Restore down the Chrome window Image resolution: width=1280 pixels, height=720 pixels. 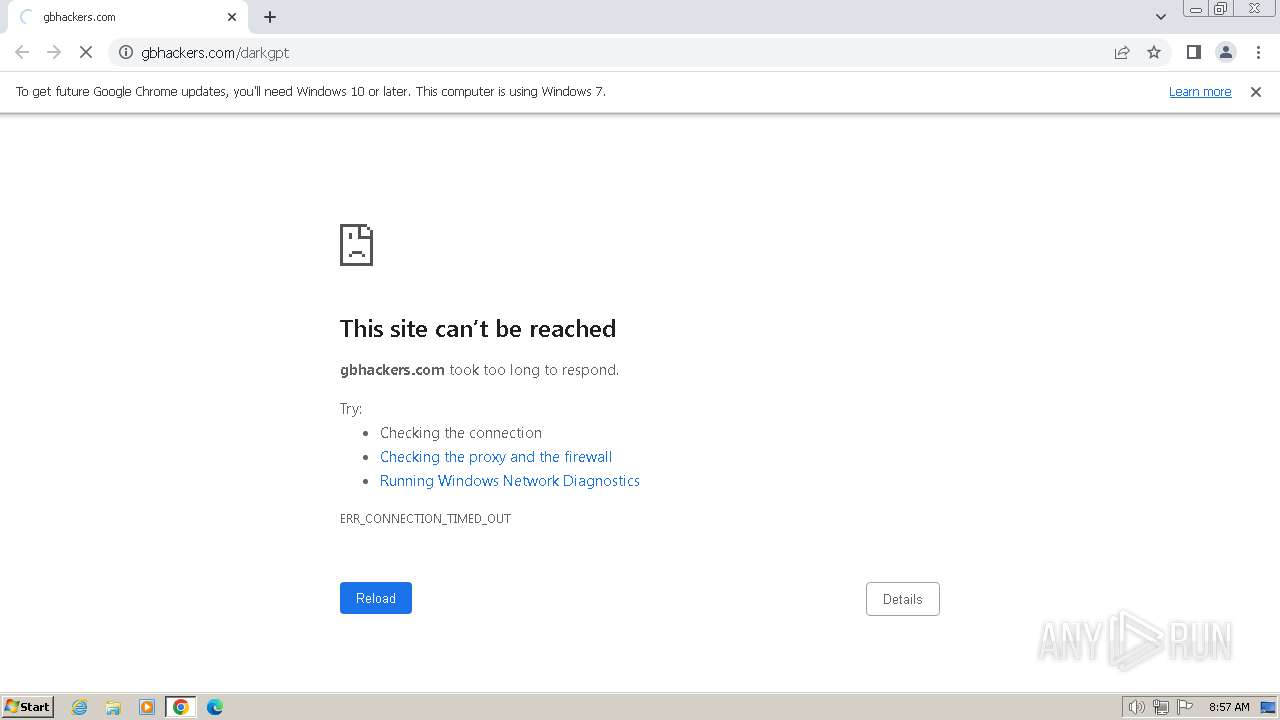pyautogui.click(x=1221, y=9)
